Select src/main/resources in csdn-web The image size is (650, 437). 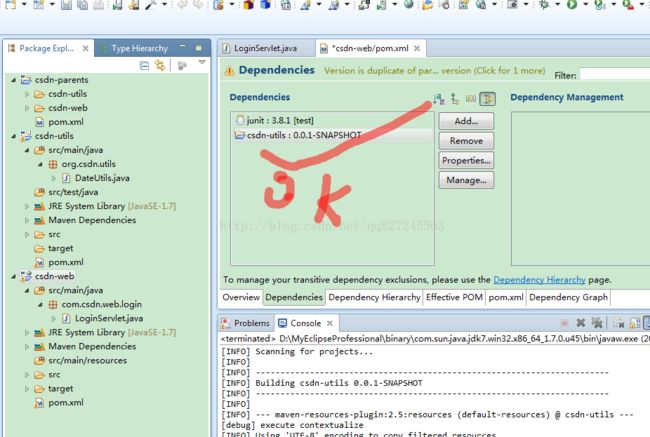point(87,361)
